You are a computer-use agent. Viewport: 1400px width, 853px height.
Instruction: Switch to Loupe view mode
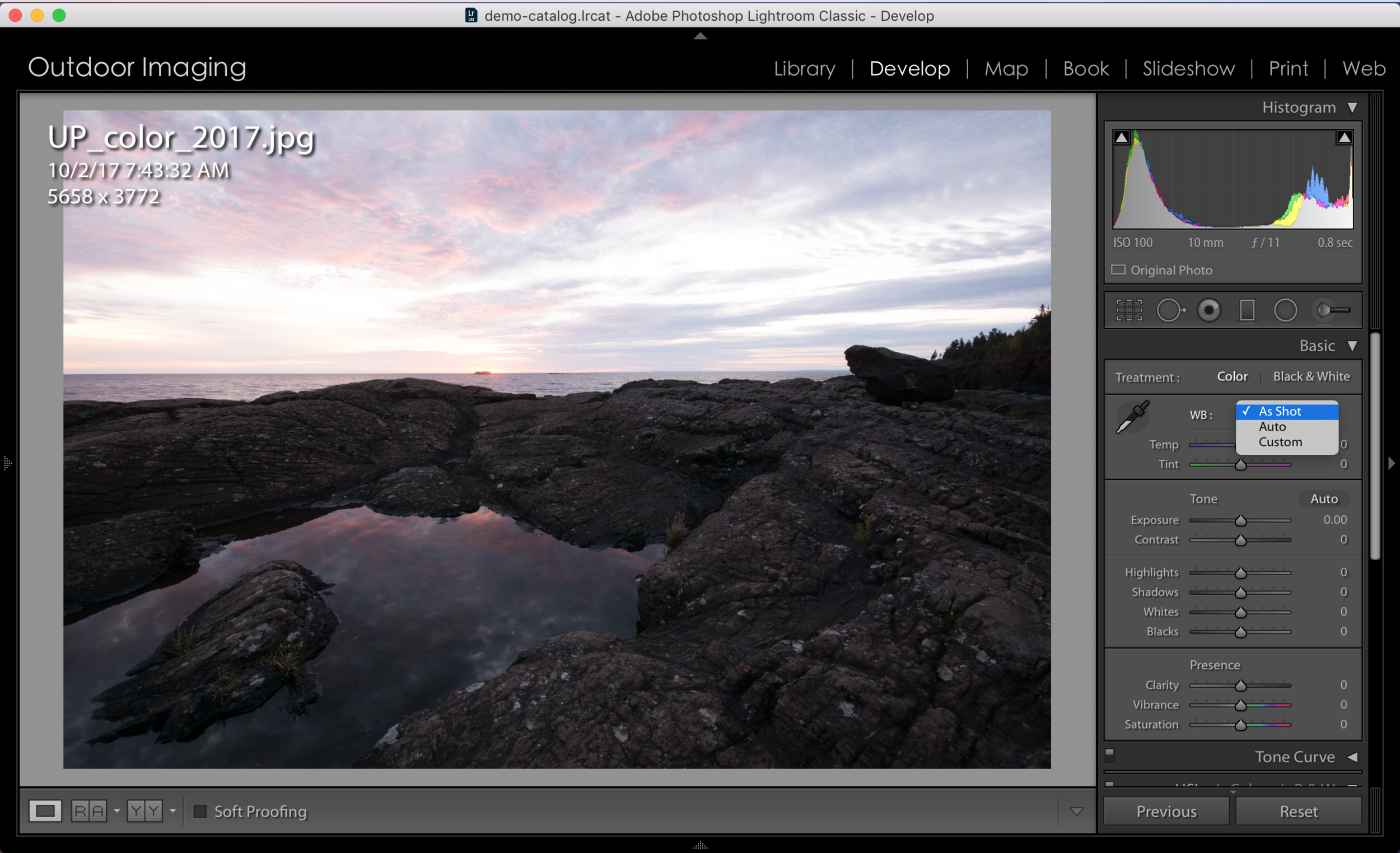(45, 811)
